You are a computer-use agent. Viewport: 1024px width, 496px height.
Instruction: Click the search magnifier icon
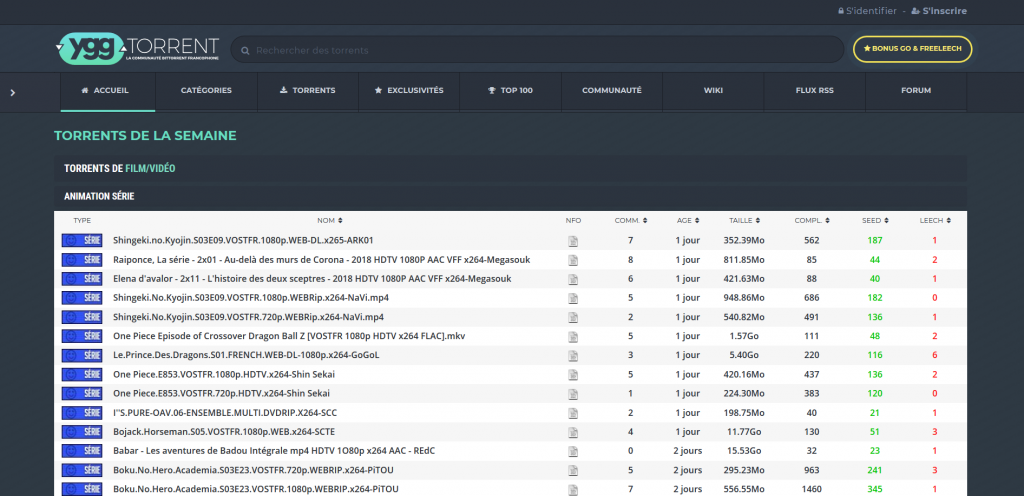[244, 50]
